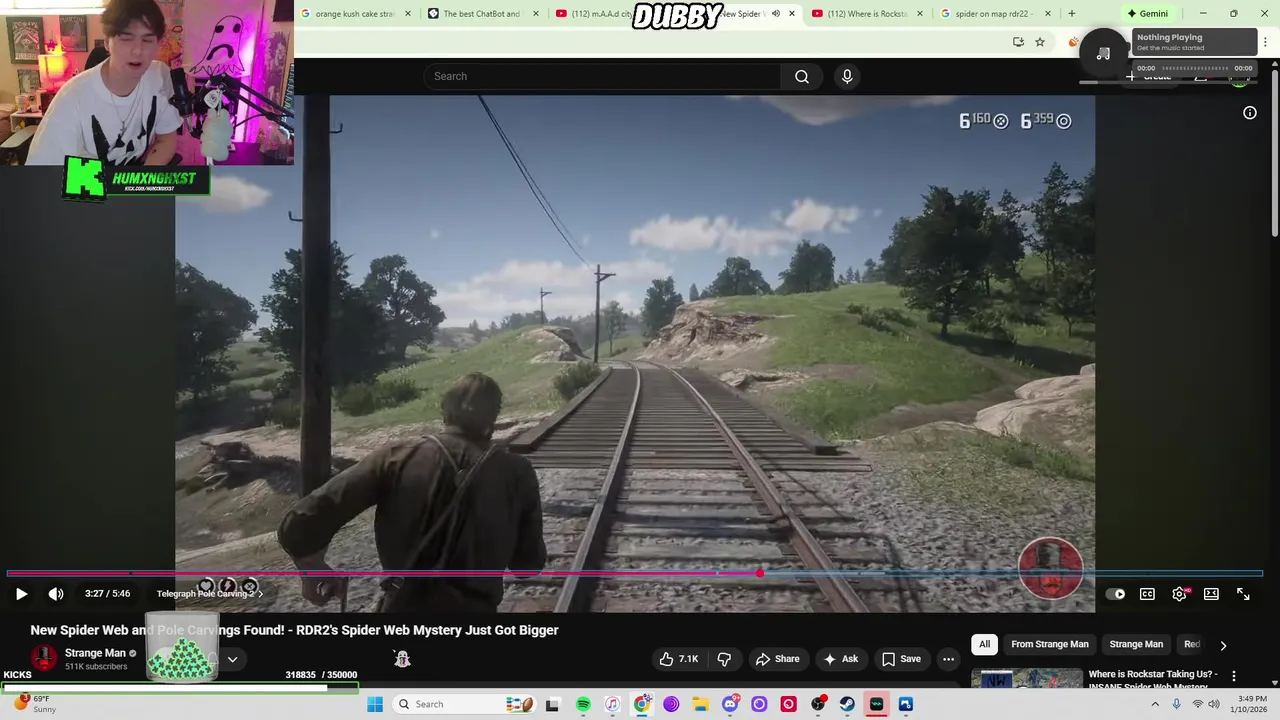This screenshot has height=720, width=1280.
Task: Turn on closed captions (CC)
Action: pos(1148,594)
